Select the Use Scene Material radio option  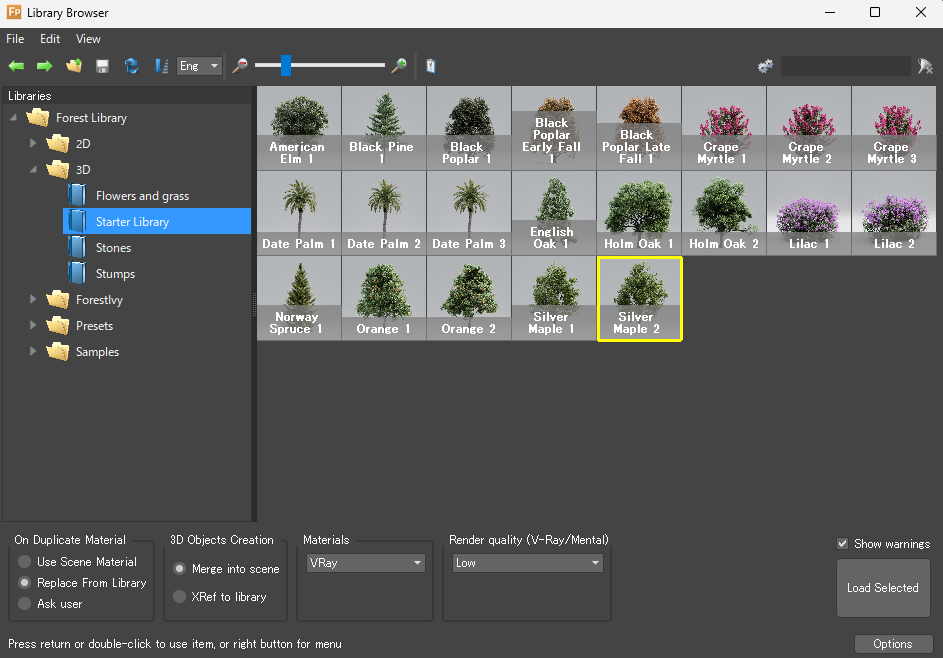[x=25, y=562]
